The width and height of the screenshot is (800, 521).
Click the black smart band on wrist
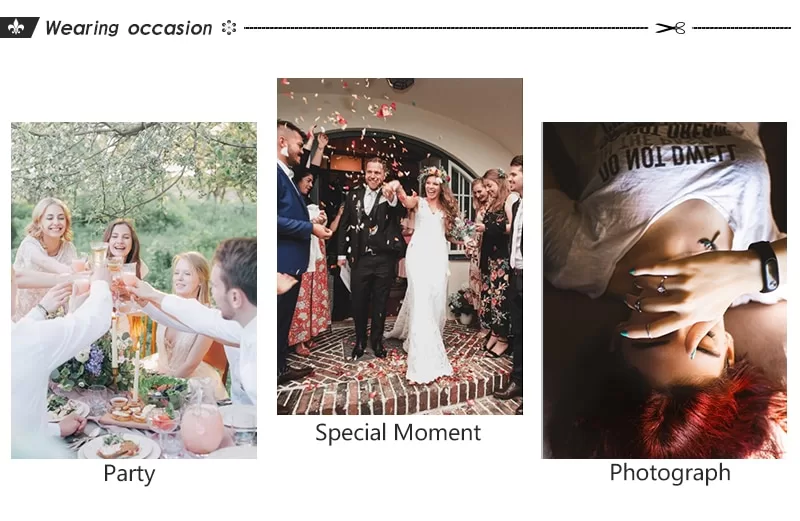(x=764, y=267)
